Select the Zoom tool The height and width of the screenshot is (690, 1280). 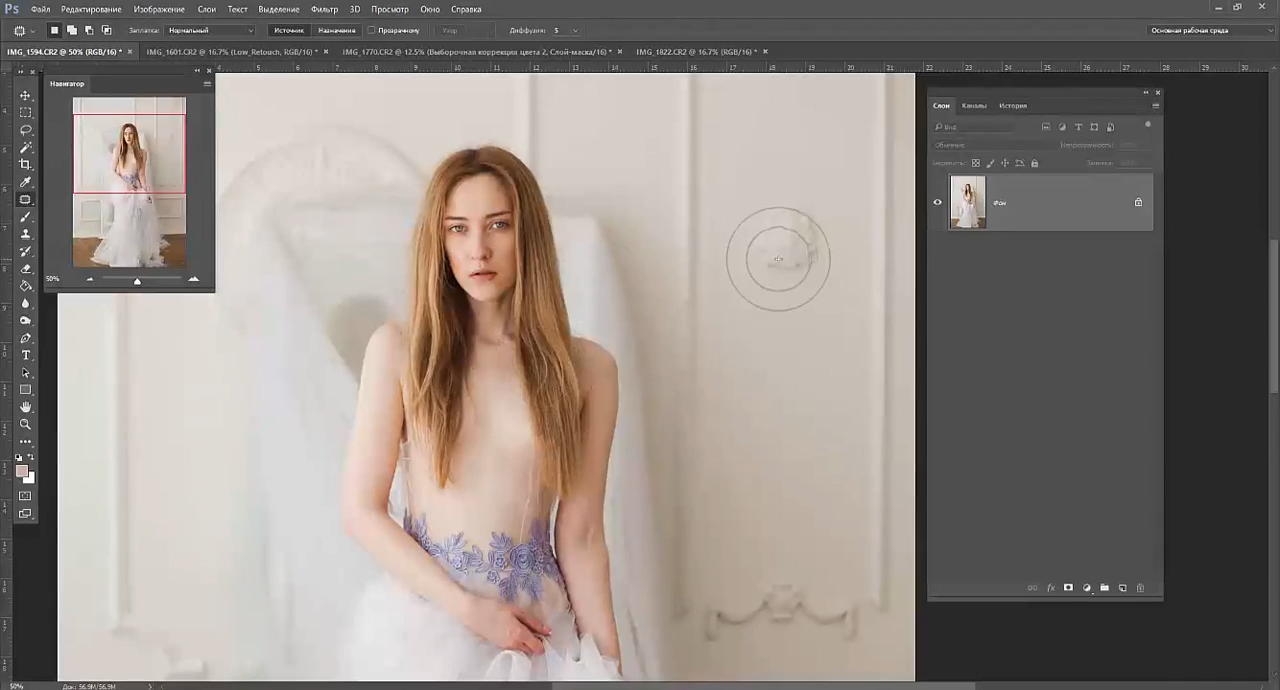point(26,424)
